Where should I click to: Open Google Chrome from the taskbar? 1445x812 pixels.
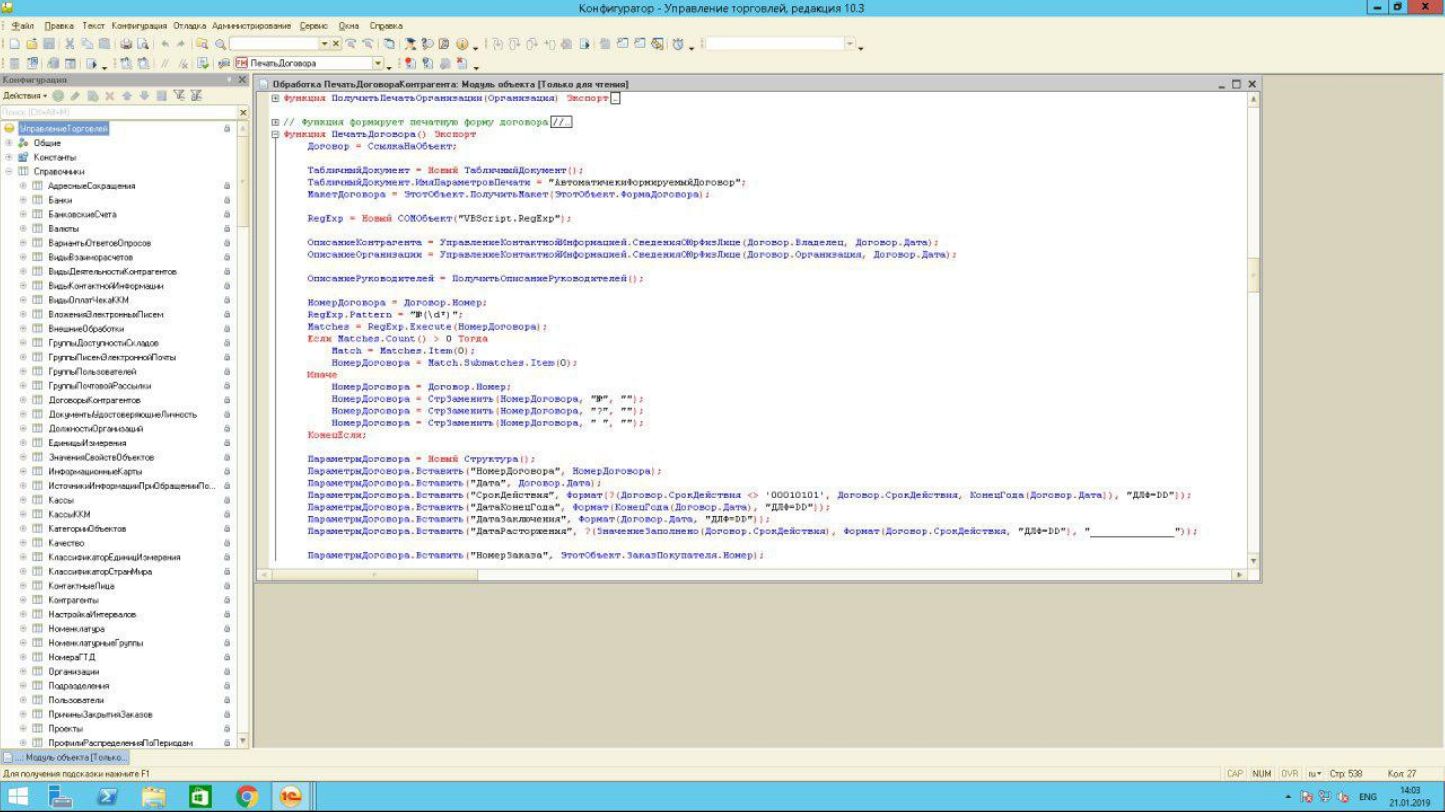(247, 796)
